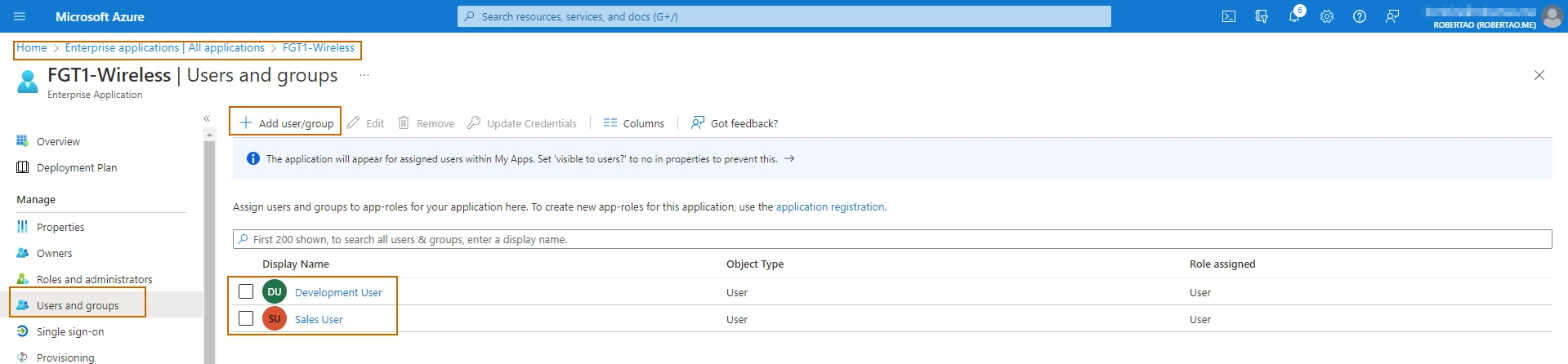
Task: Focus the users and groups search field
Action: (x=892, y=239)
